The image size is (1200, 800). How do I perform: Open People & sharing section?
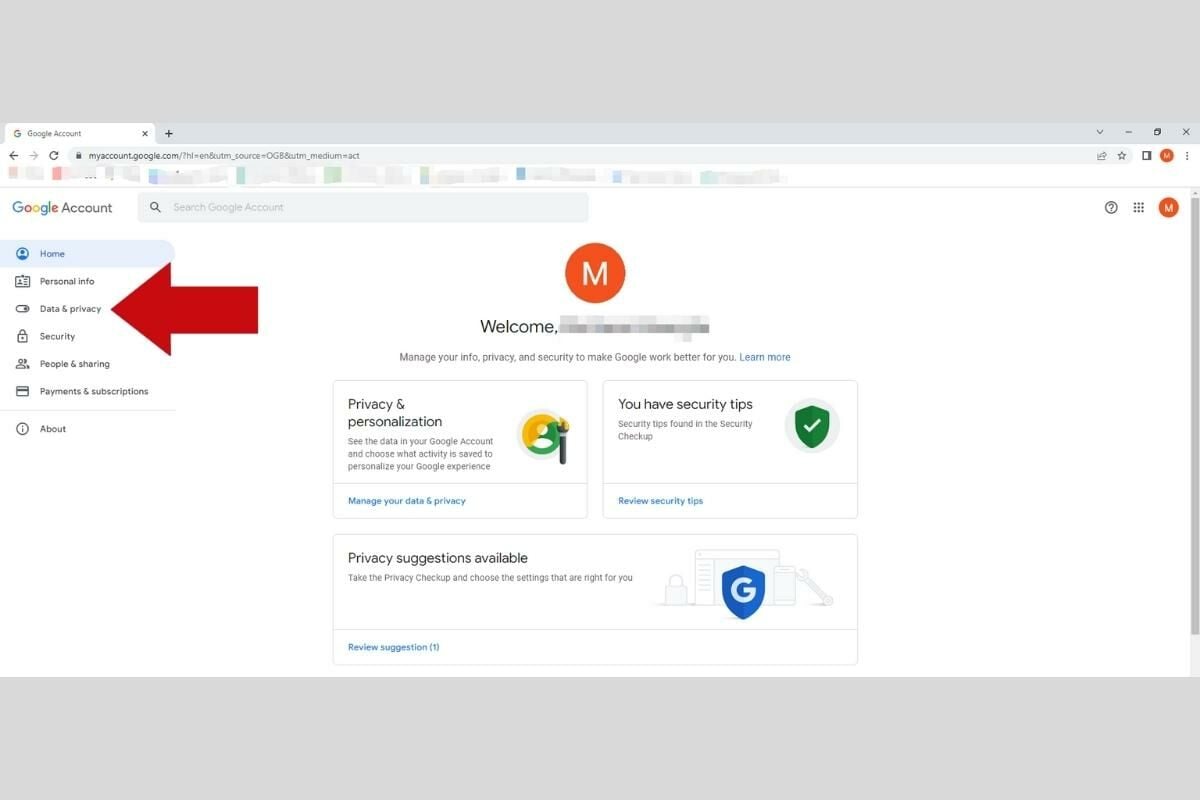pyautogui.click(x=74, y=364)
